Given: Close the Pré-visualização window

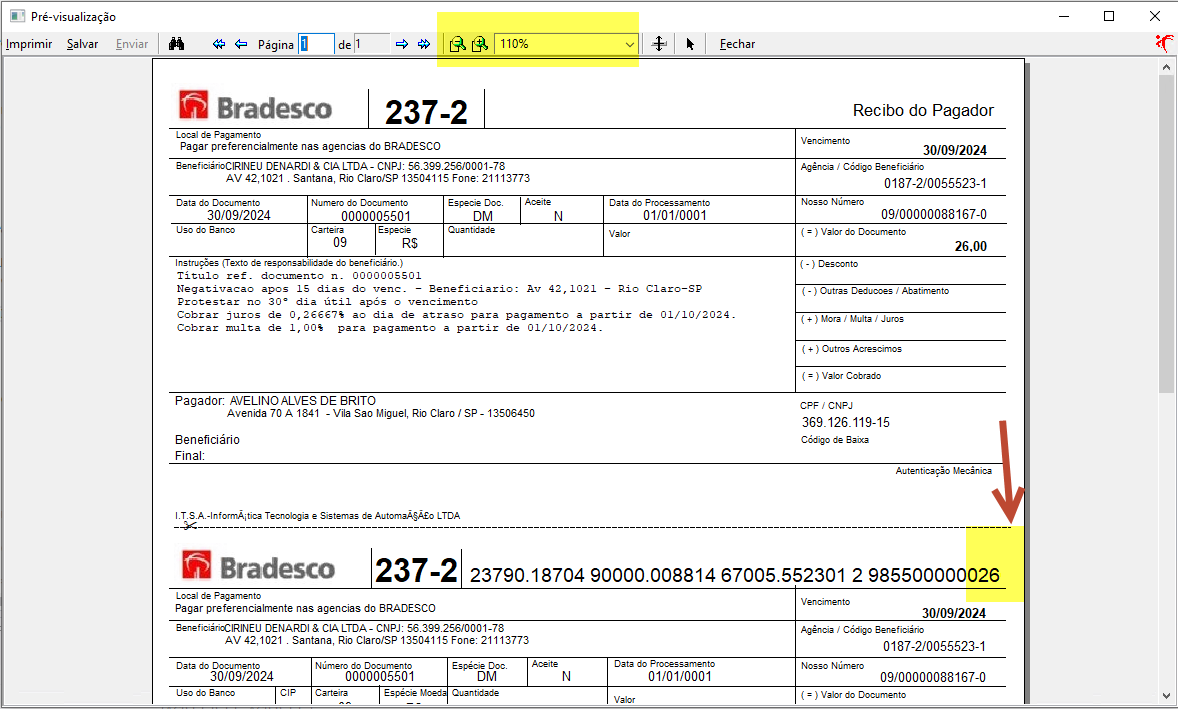Looking at the screenshot, I should pos(1155,16).
